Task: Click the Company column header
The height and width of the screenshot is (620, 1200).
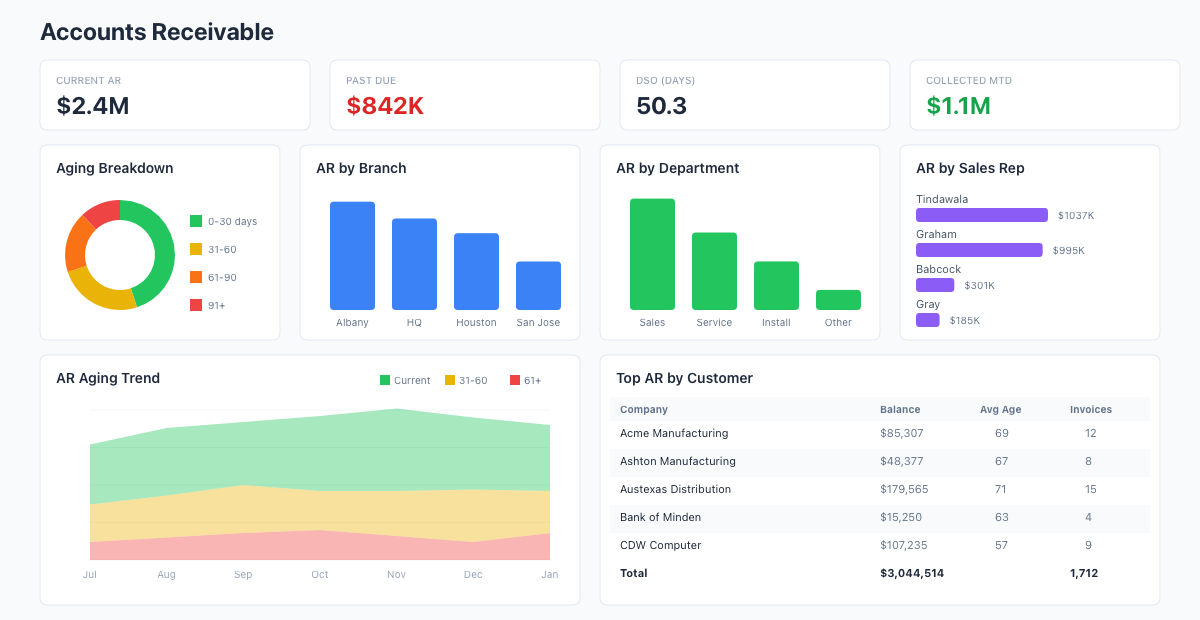Action: 644,409
